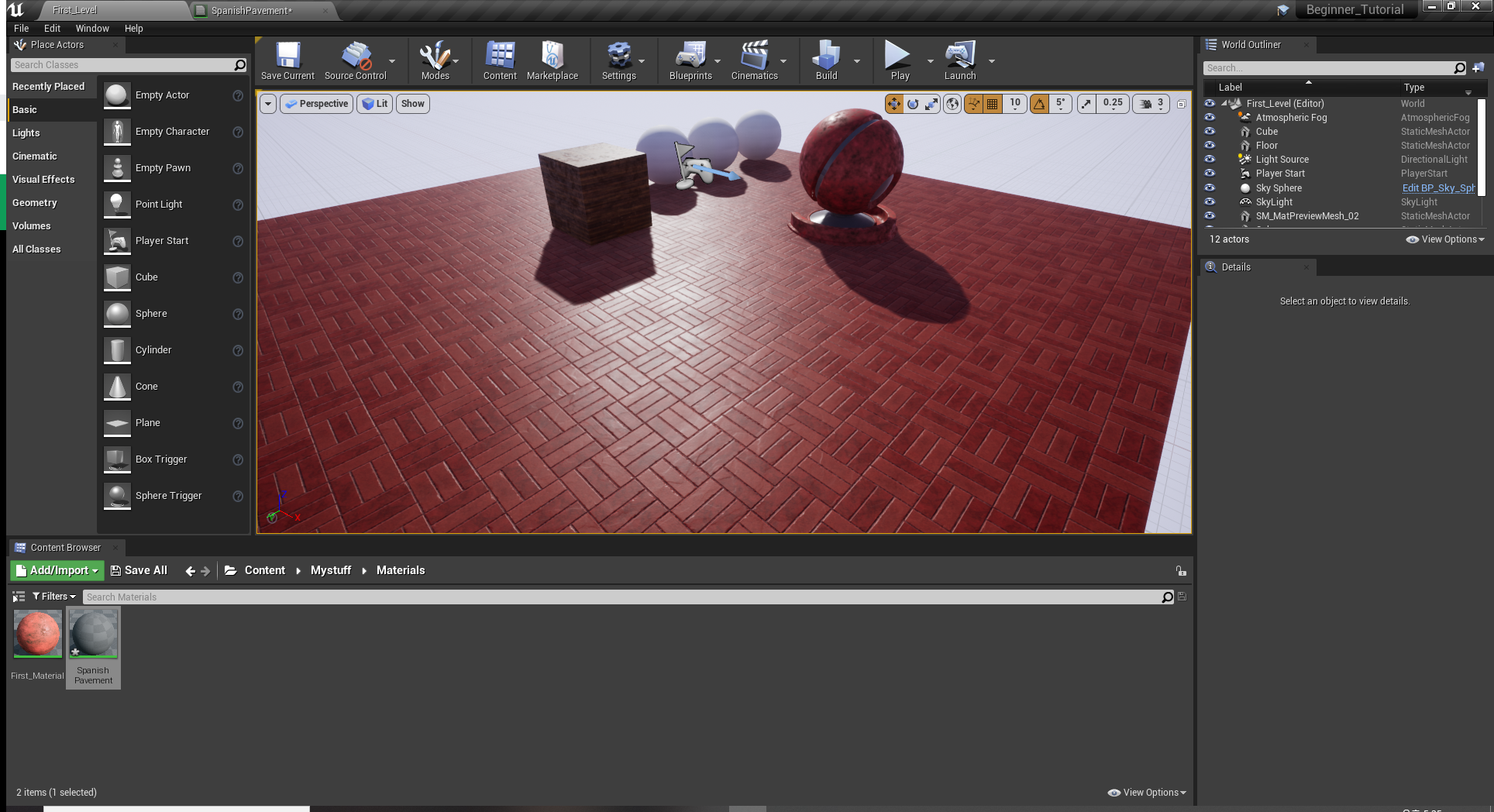The width and height of the screenshot is (1494, 812).
Task: Select the scale gizmo tool
Action: point(931,104)
